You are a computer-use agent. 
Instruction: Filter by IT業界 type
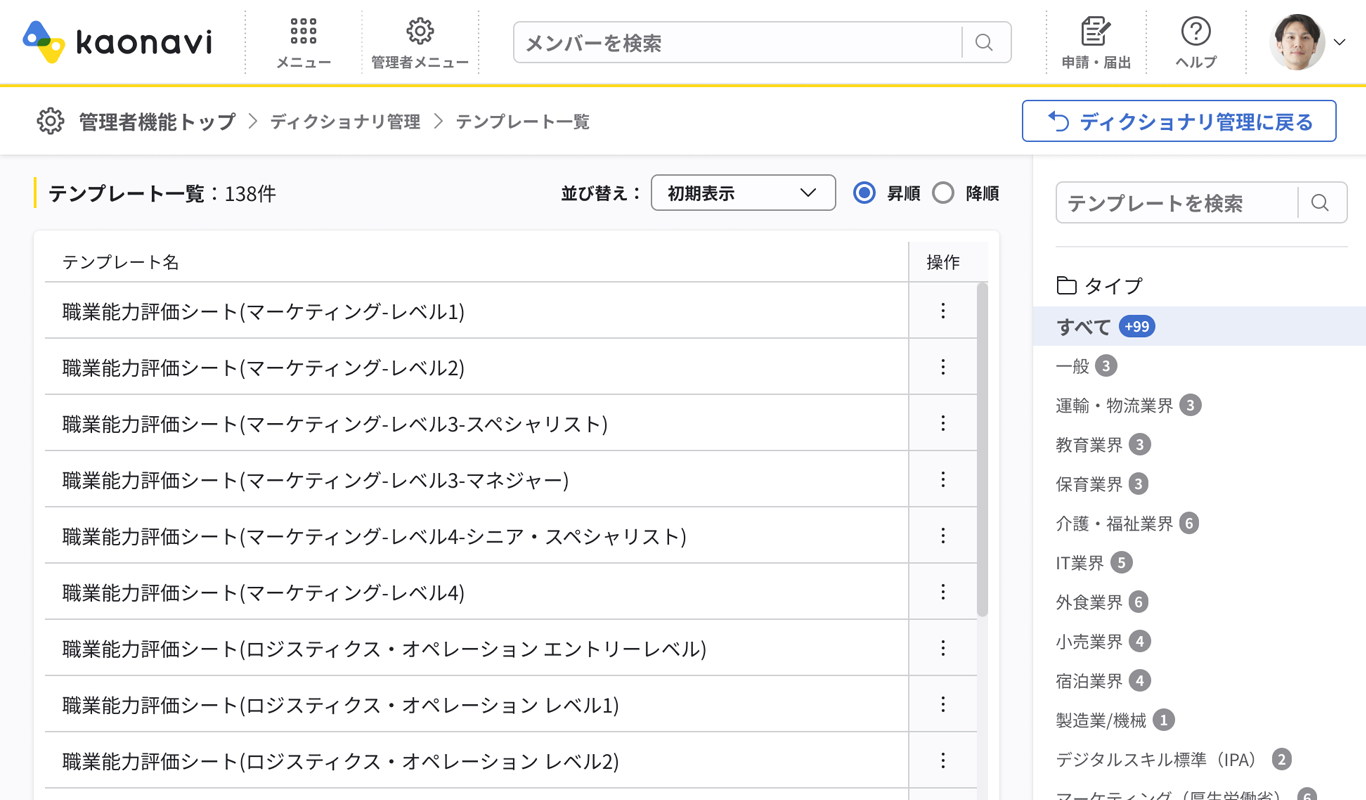coord(1080,563)
